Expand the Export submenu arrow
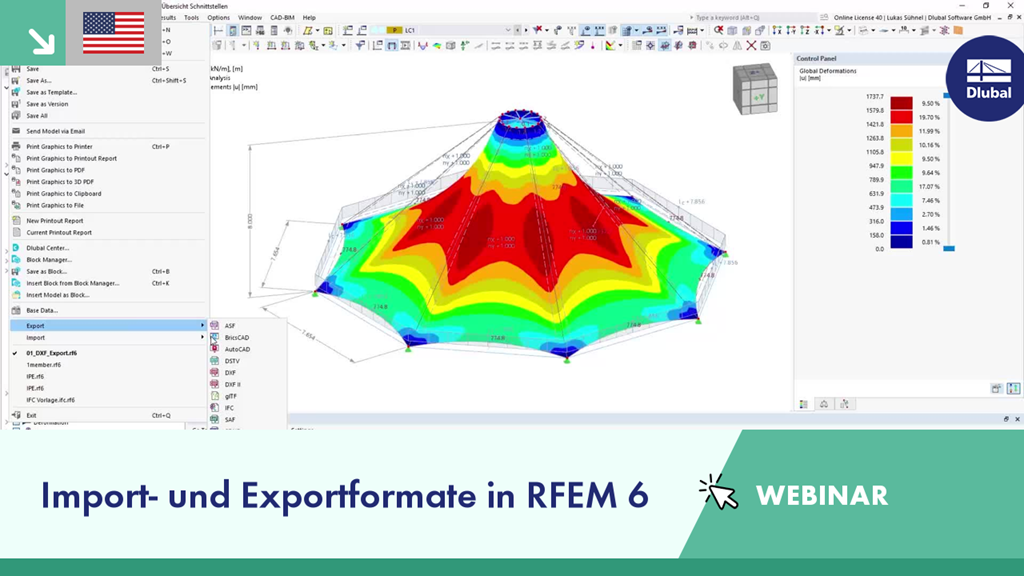The height and width of the screenshot is (576, 1024). pos(202,326)
